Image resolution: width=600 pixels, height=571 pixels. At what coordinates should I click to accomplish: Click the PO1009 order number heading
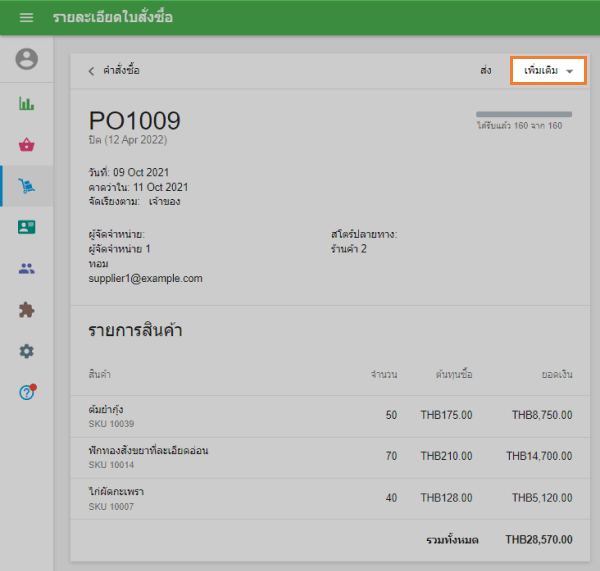coord(135,121)
